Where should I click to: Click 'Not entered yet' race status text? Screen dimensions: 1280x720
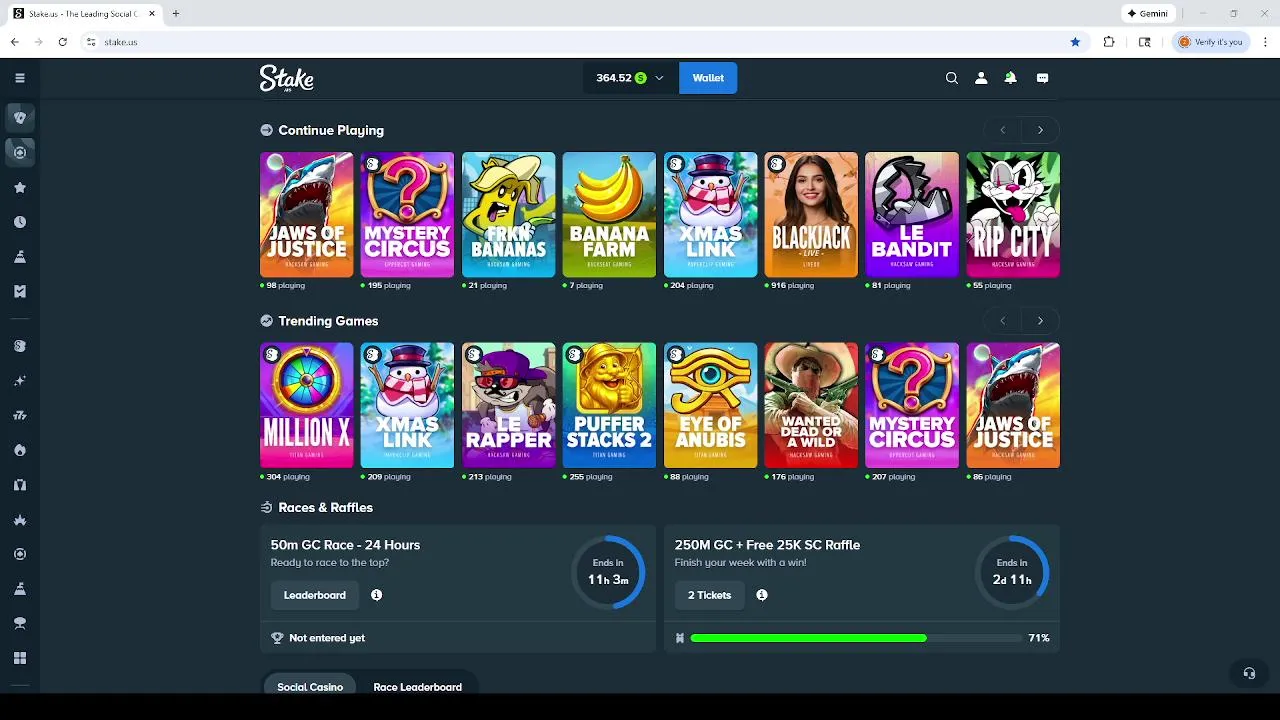click(x=327, y=638)
